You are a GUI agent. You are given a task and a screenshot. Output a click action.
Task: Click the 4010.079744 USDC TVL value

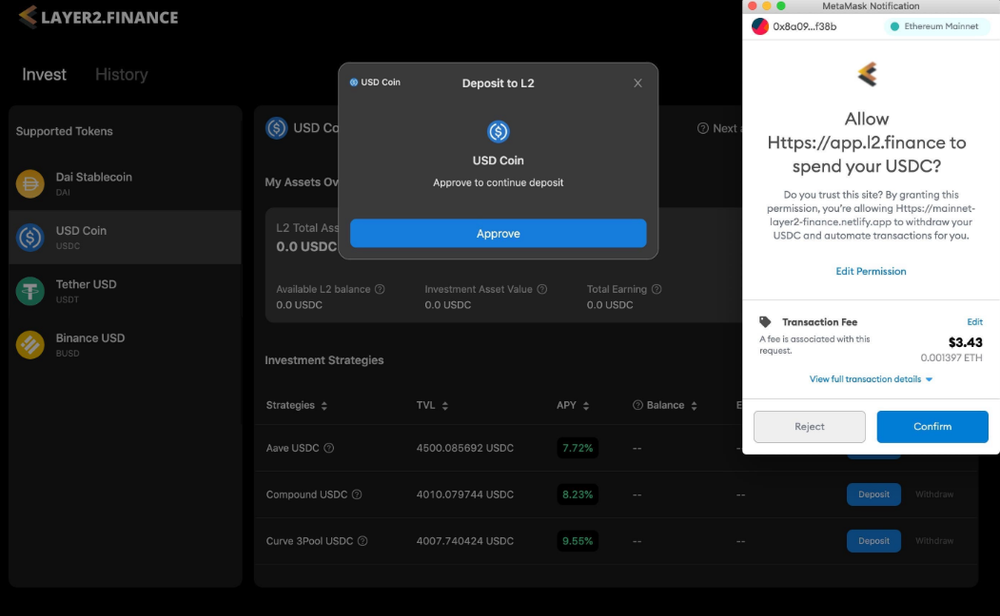(x=465, y=494)
